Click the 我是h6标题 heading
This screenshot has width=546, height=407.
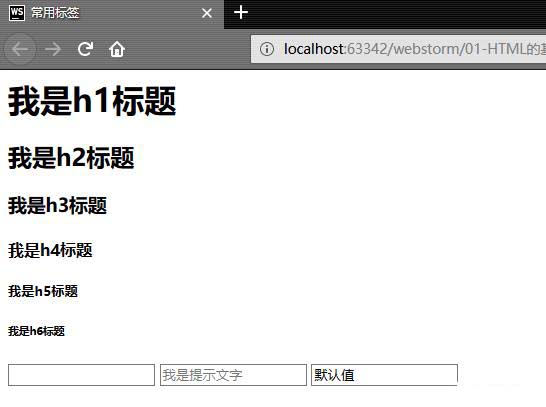[36, 331]
